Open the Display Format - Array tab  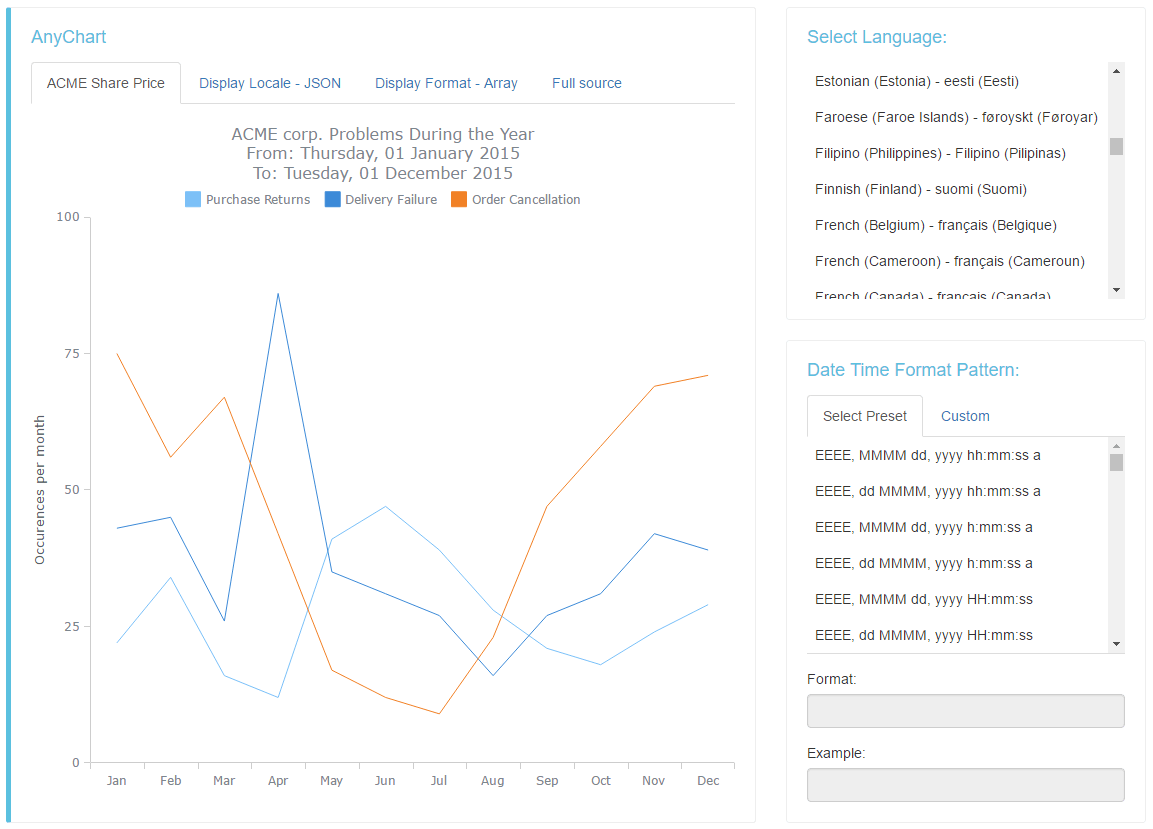(446, 83)
